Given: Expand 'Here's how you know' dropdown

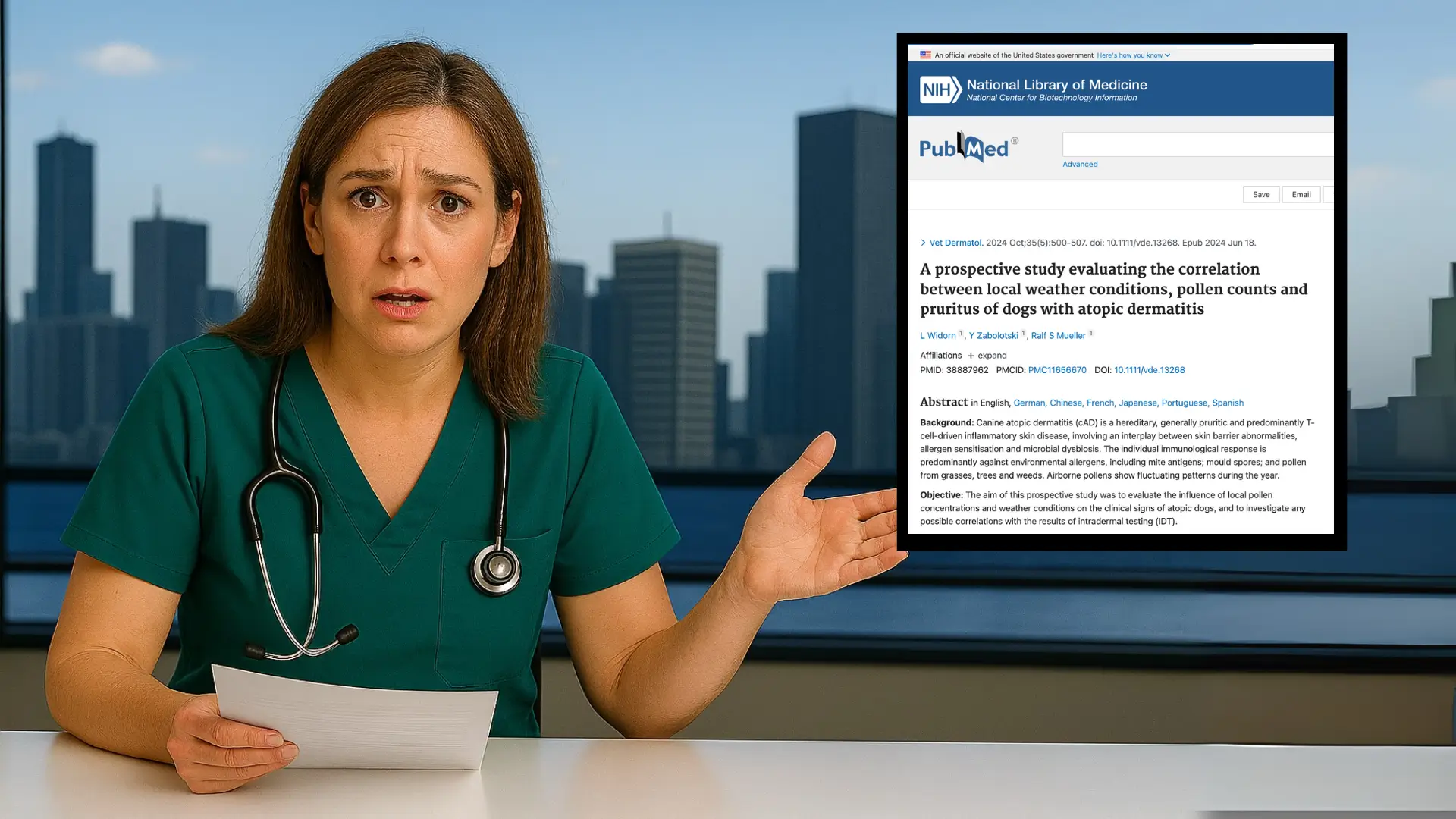Looking at the screenshot, I should pyautogui.click(x=1133, y=55).
